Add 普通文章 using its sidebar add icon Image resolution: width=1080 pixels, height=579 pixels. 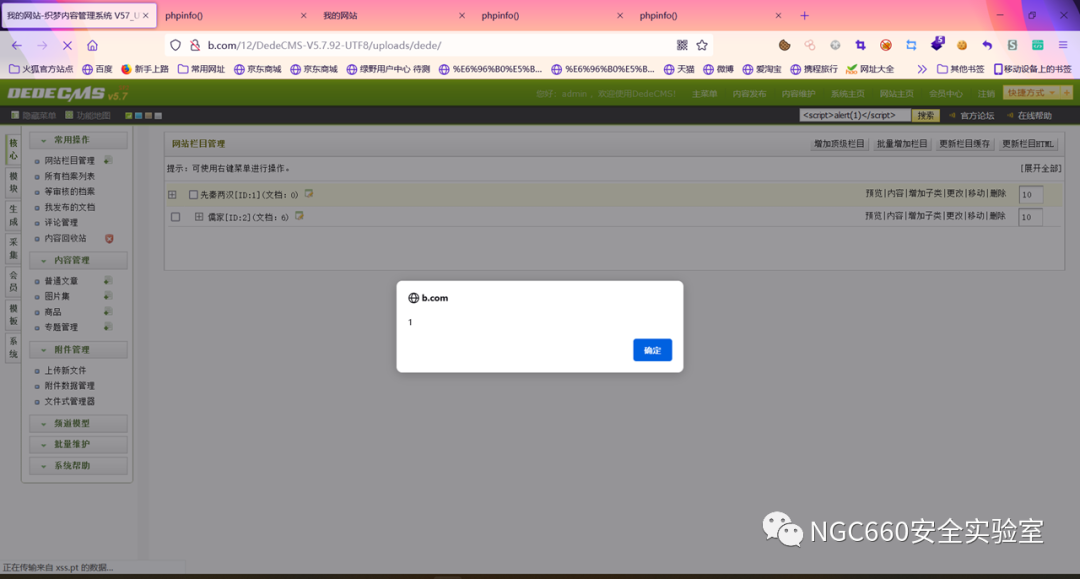coord(107,280)
